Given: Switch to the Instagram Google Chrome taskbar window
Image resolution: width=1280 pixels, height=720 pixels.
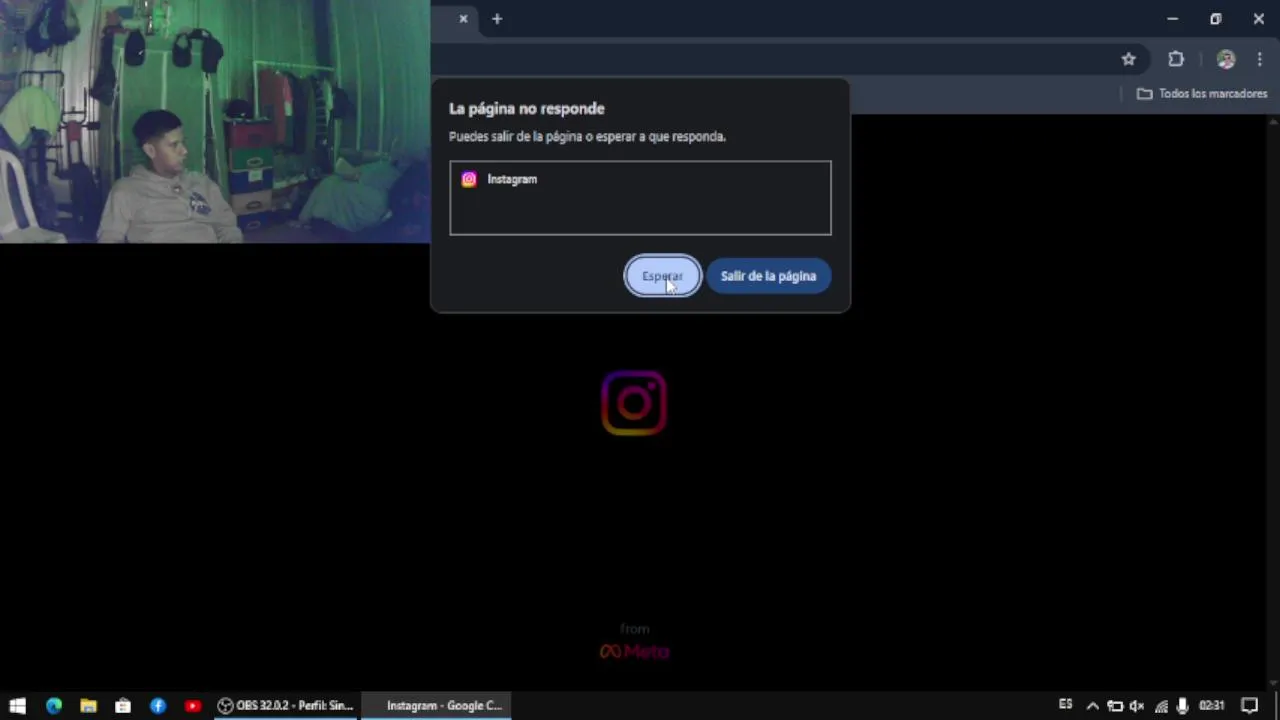Looking at the screenshot, I should point(436,705).
